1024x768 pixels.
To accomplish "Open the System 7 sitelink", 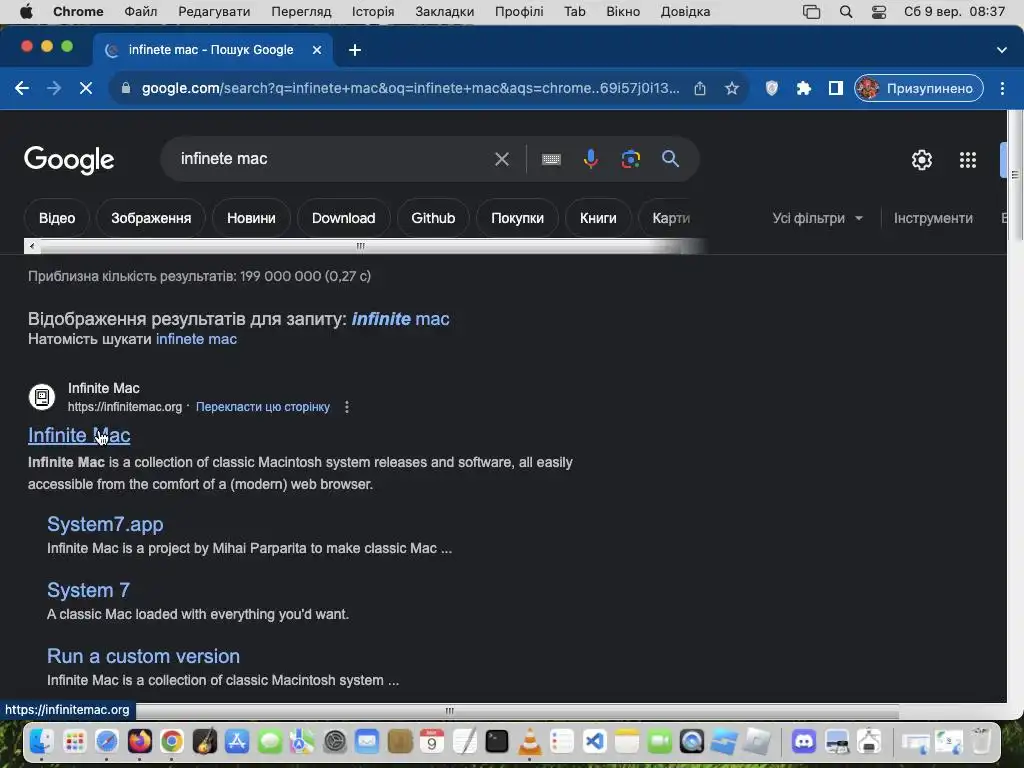I will pos(88,590).
